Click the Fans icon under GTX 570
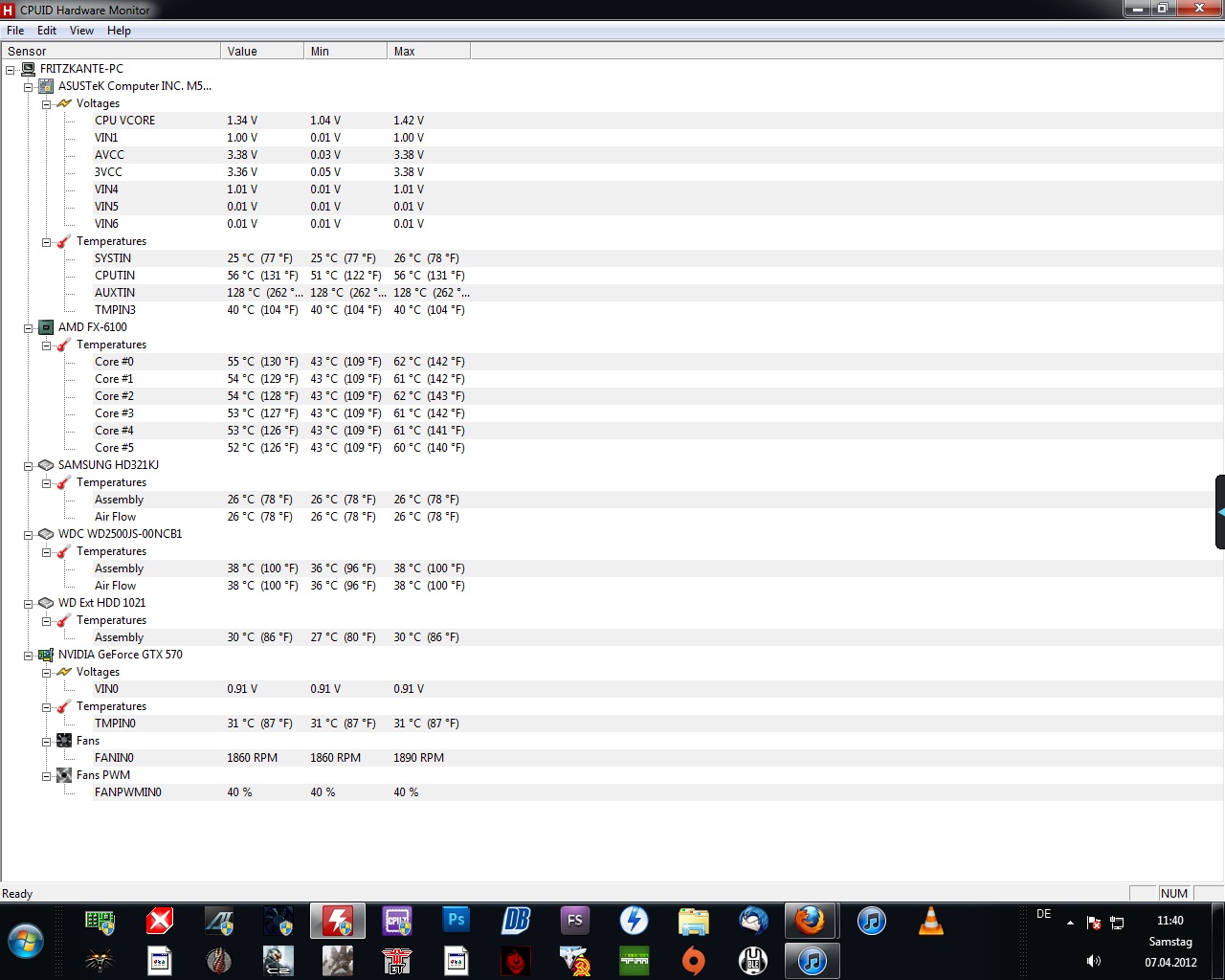The width and height of the screenshot is (1225, 980). click(x=64, y=741)
